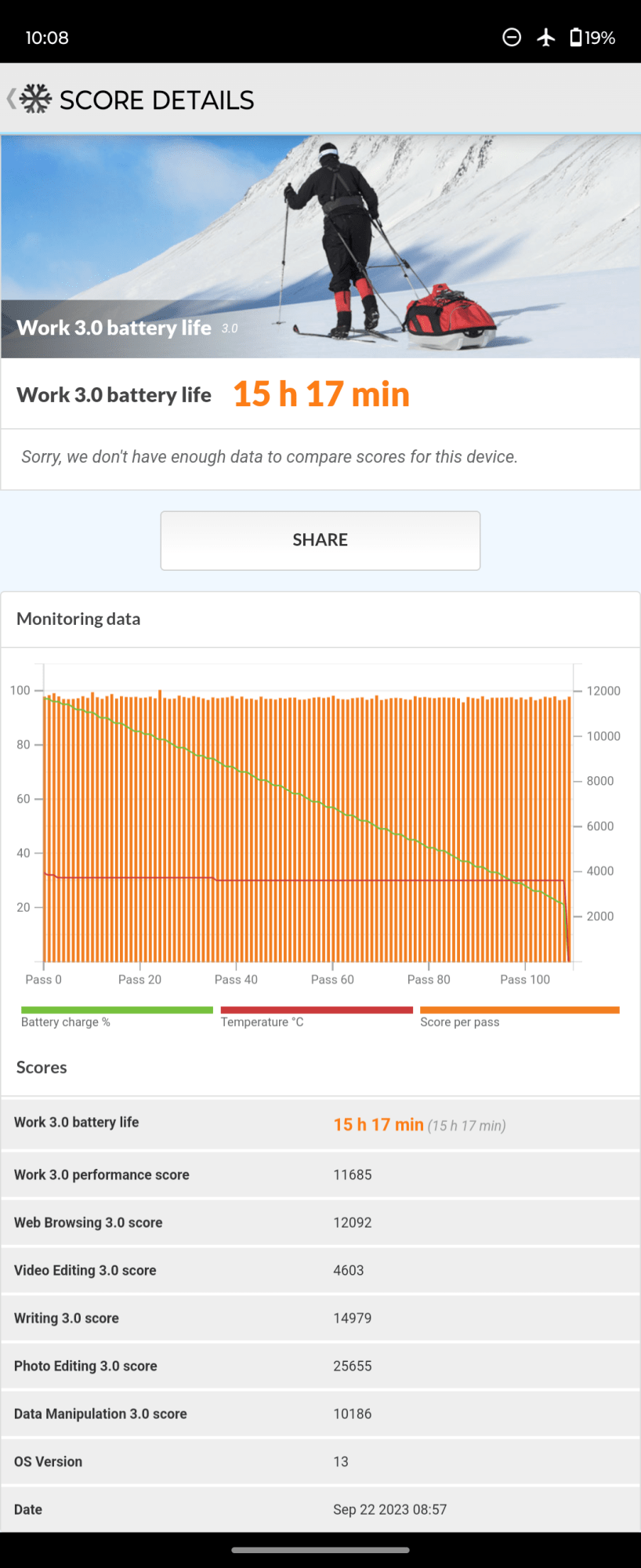Screen dimensions: 641x1568
Task: Select the Data Manipulation 3.0 score row
Action: [320, 1414]
